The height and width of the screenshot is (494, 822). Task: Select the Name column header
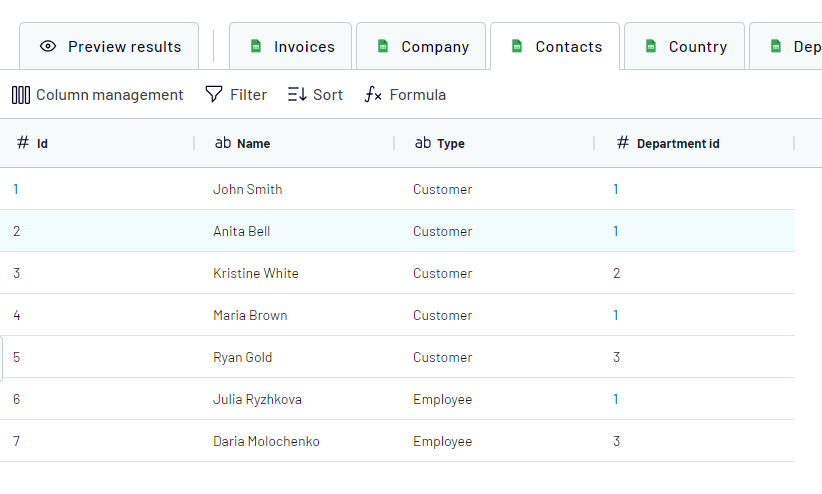coord(253,144)
